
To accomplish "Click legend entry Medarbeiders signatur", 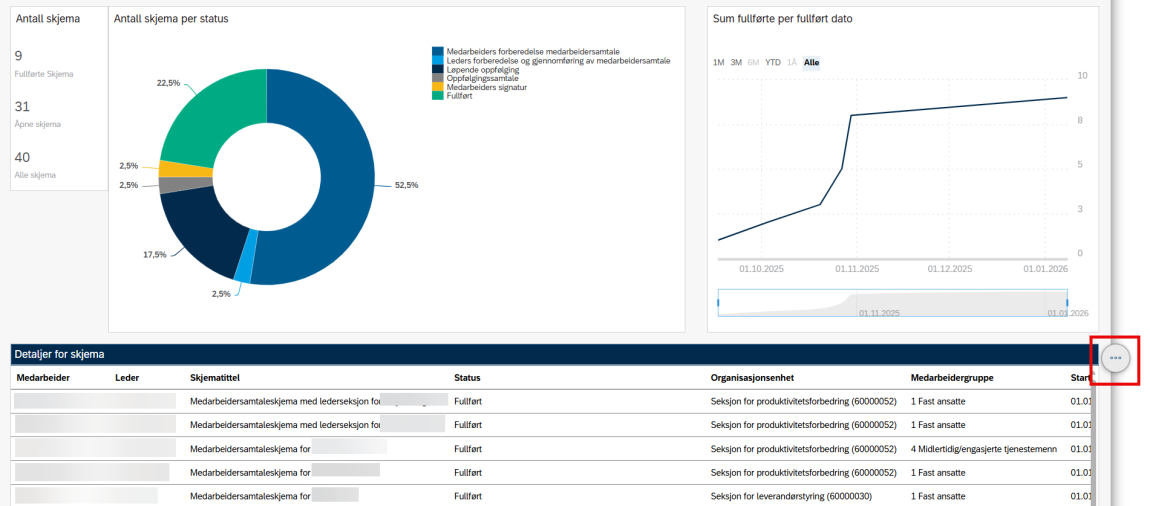I will tap(486, 87).
